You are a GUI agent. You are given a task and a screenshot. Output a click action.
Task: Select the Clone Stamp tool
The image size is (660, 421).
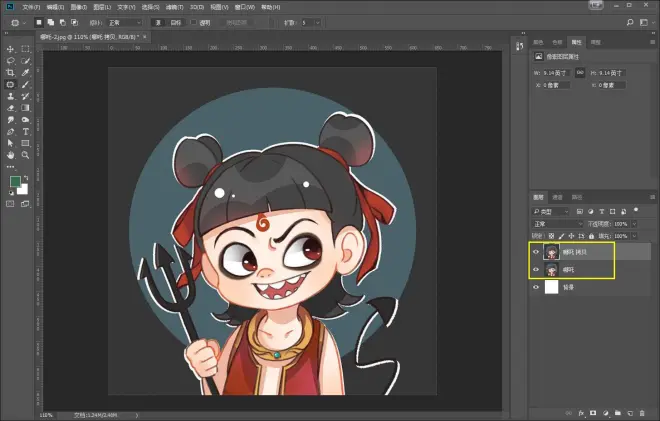click(x=11, y=96)
